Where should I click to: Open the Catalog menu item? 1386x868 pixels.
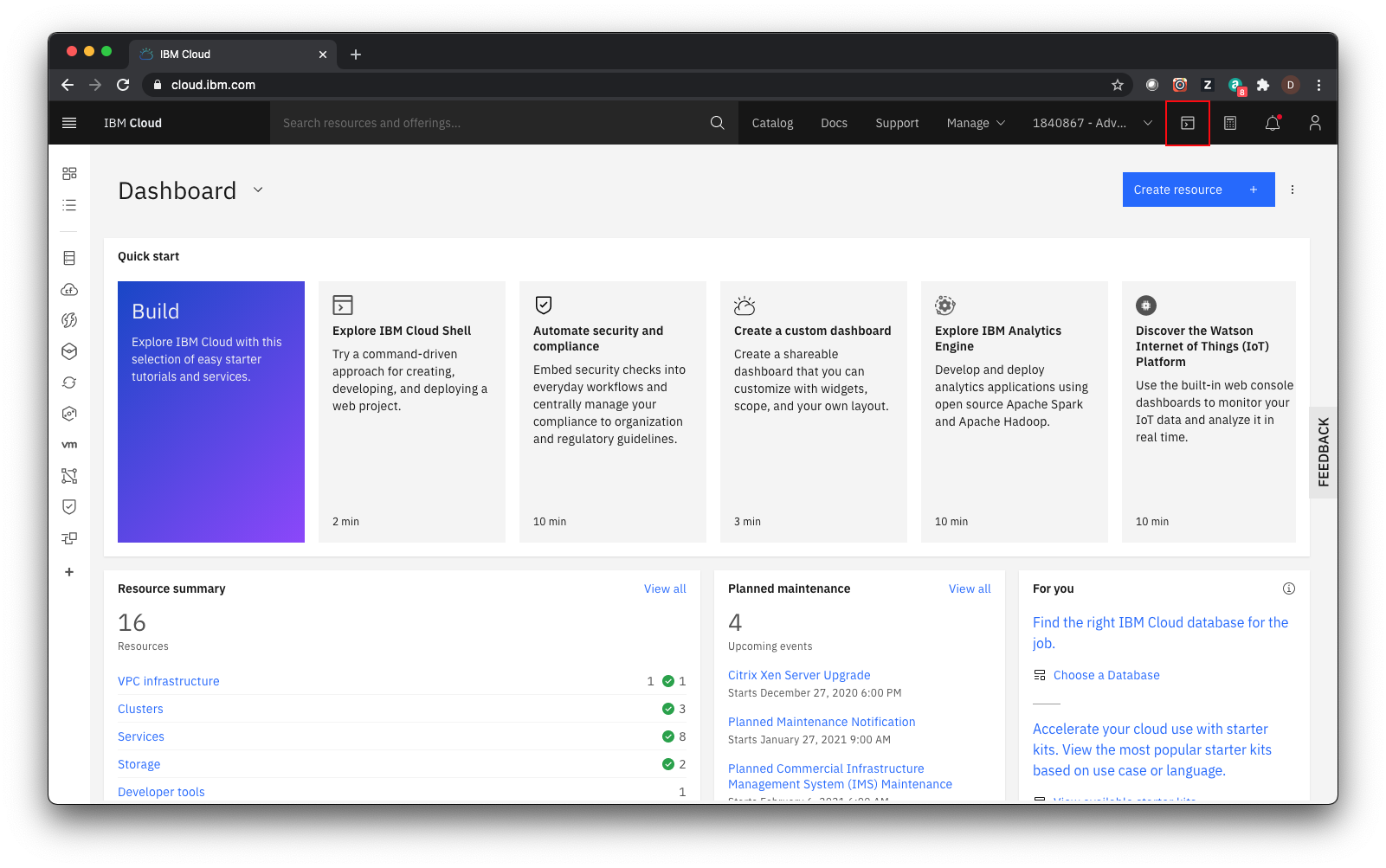tap(772, 123)
